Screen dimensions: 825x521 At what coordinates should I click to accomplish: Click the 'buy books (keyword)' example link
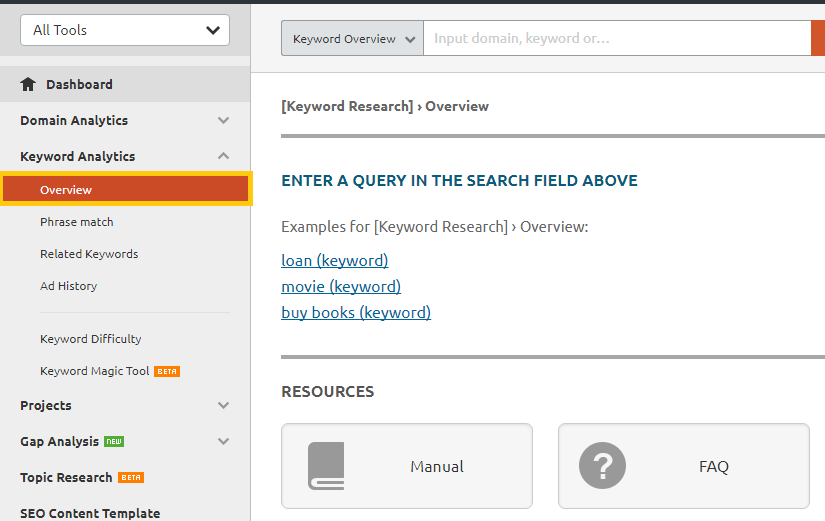pyautogui.click(x=356, y=313)
